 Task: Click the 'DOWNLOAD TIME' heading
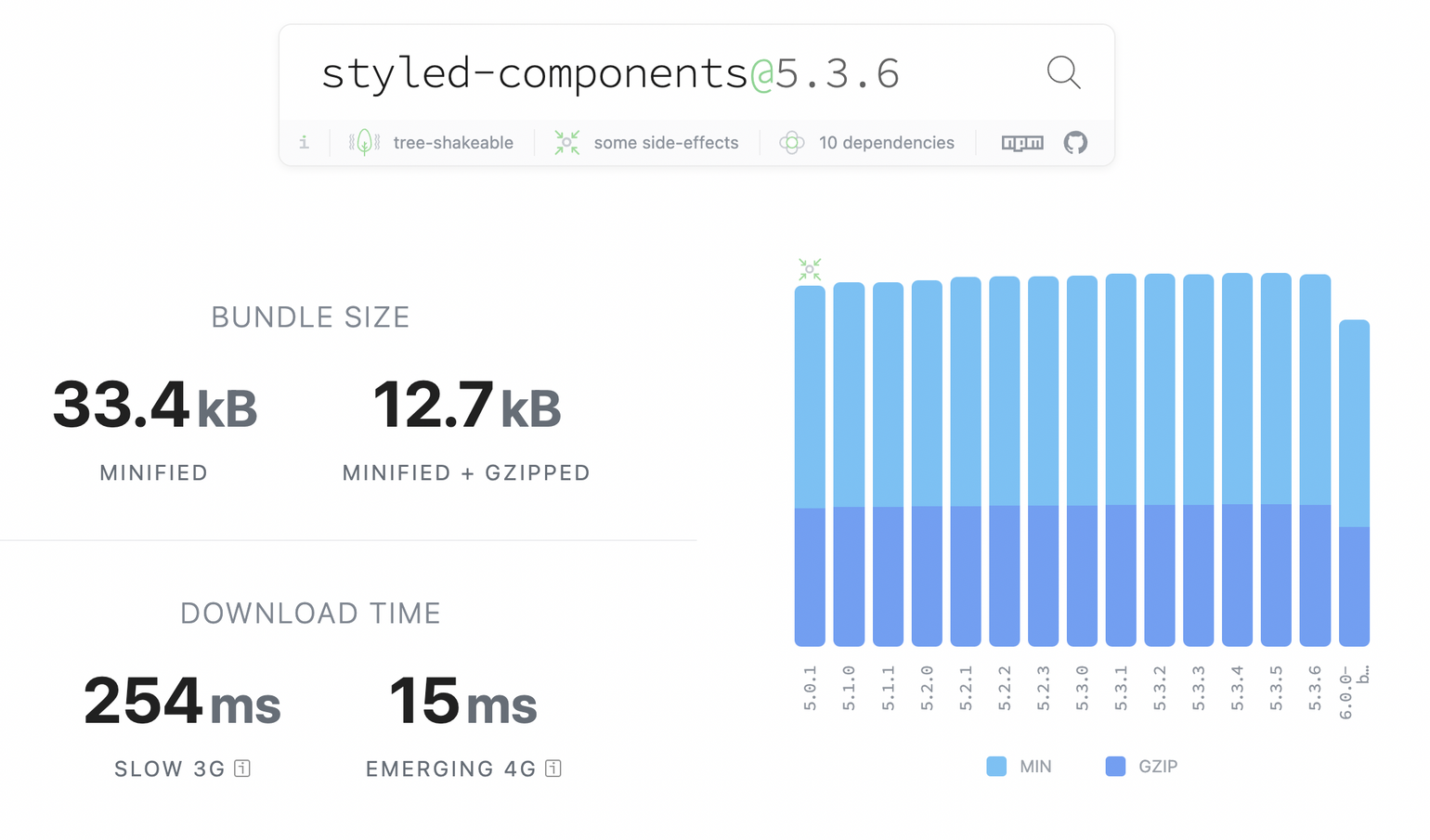click(x=310, y=614)
